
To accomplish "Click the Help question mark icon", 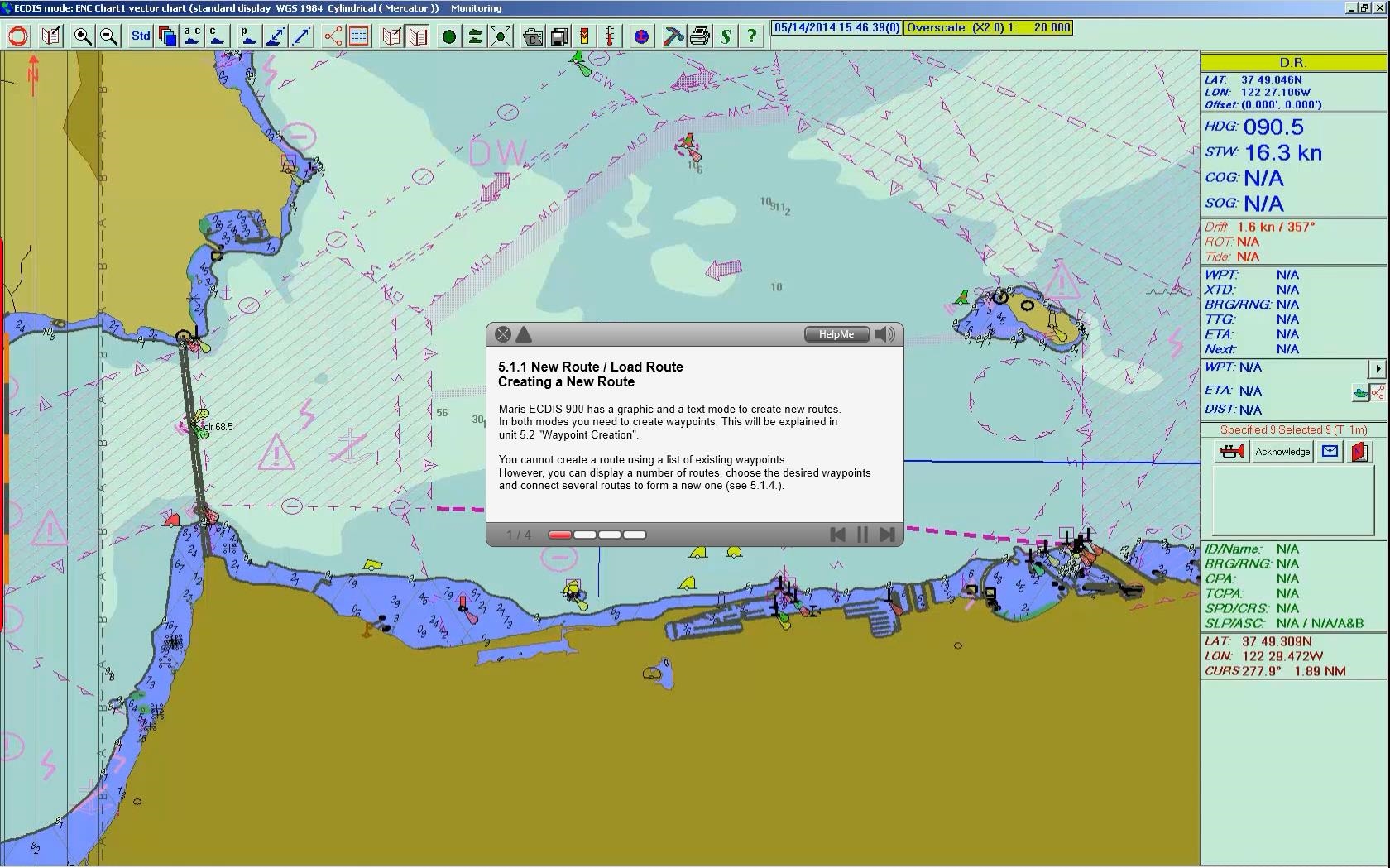I will (750, 36).
